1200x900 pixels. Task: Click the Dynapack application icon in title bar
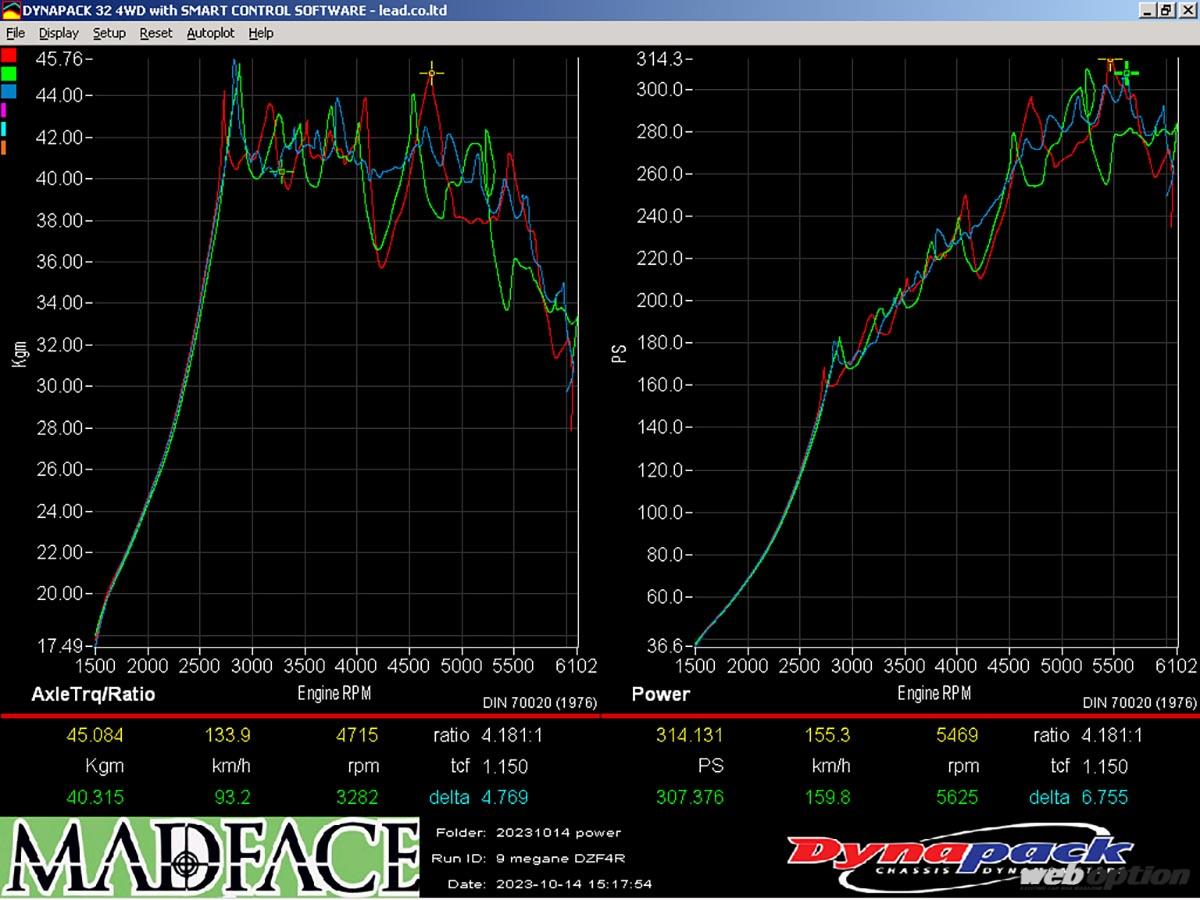pyautogui.click(x=10, y=10)
